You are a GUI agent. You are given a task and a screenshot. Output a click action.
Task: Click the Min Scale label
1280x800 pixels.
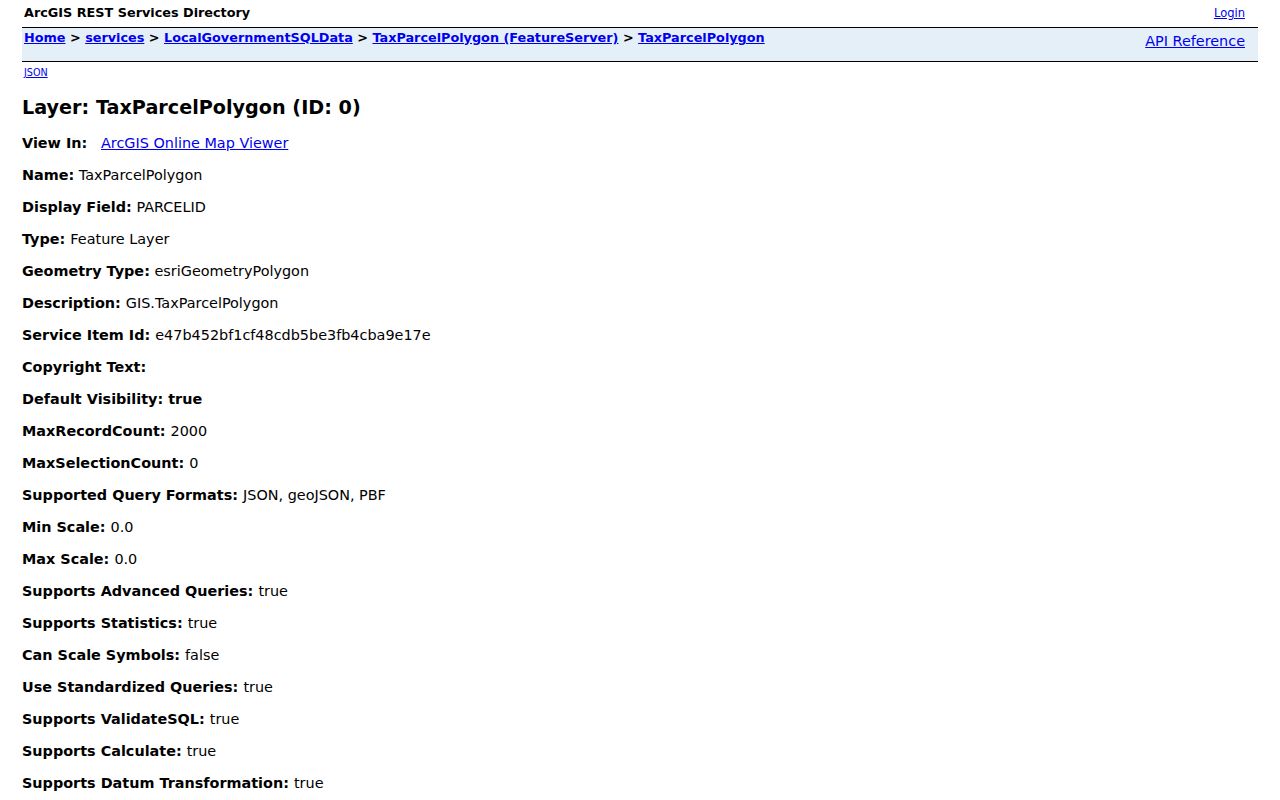pyautogui.click(x=64, y=527)
